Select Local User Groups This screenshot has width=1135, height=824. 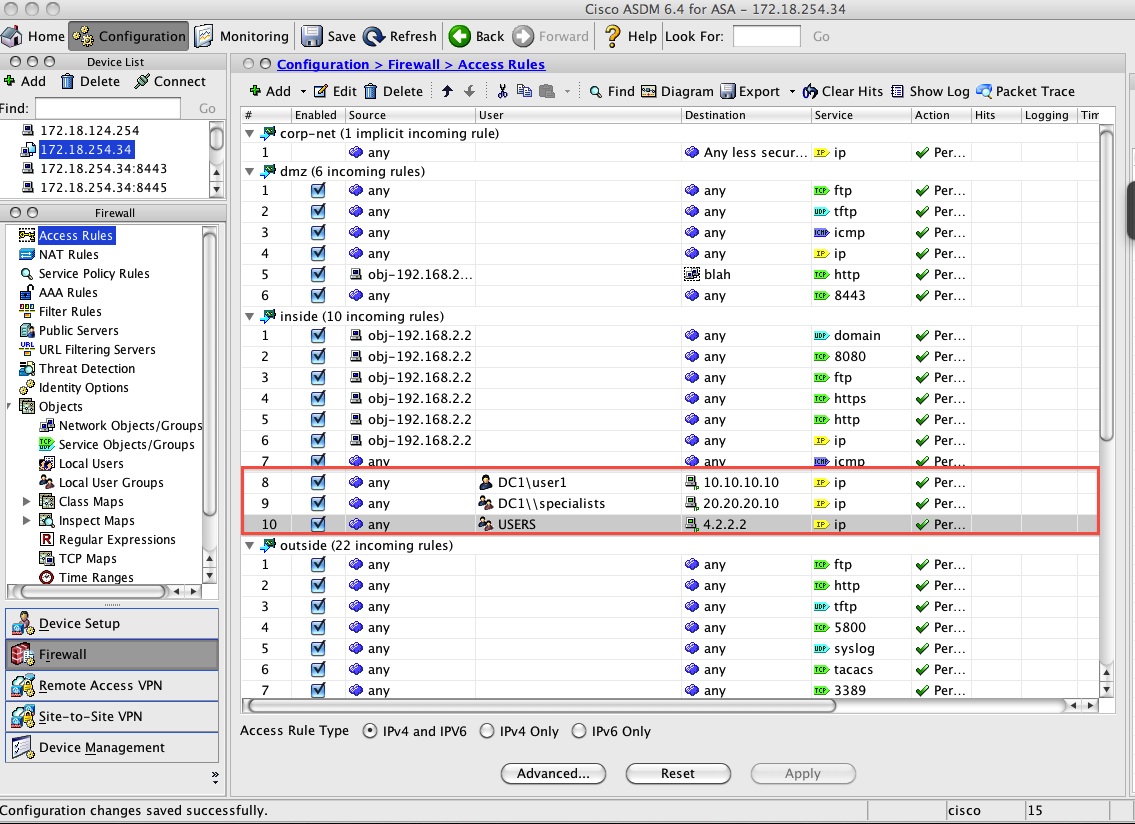point(111,482)
